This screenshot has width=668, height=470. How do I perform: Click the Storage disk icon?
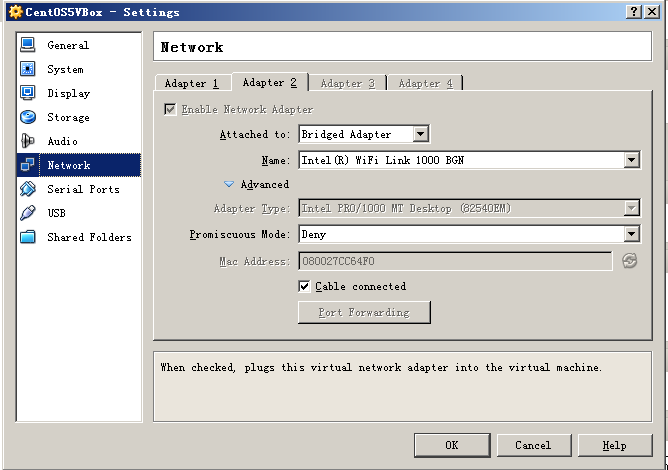click(28, 117)
